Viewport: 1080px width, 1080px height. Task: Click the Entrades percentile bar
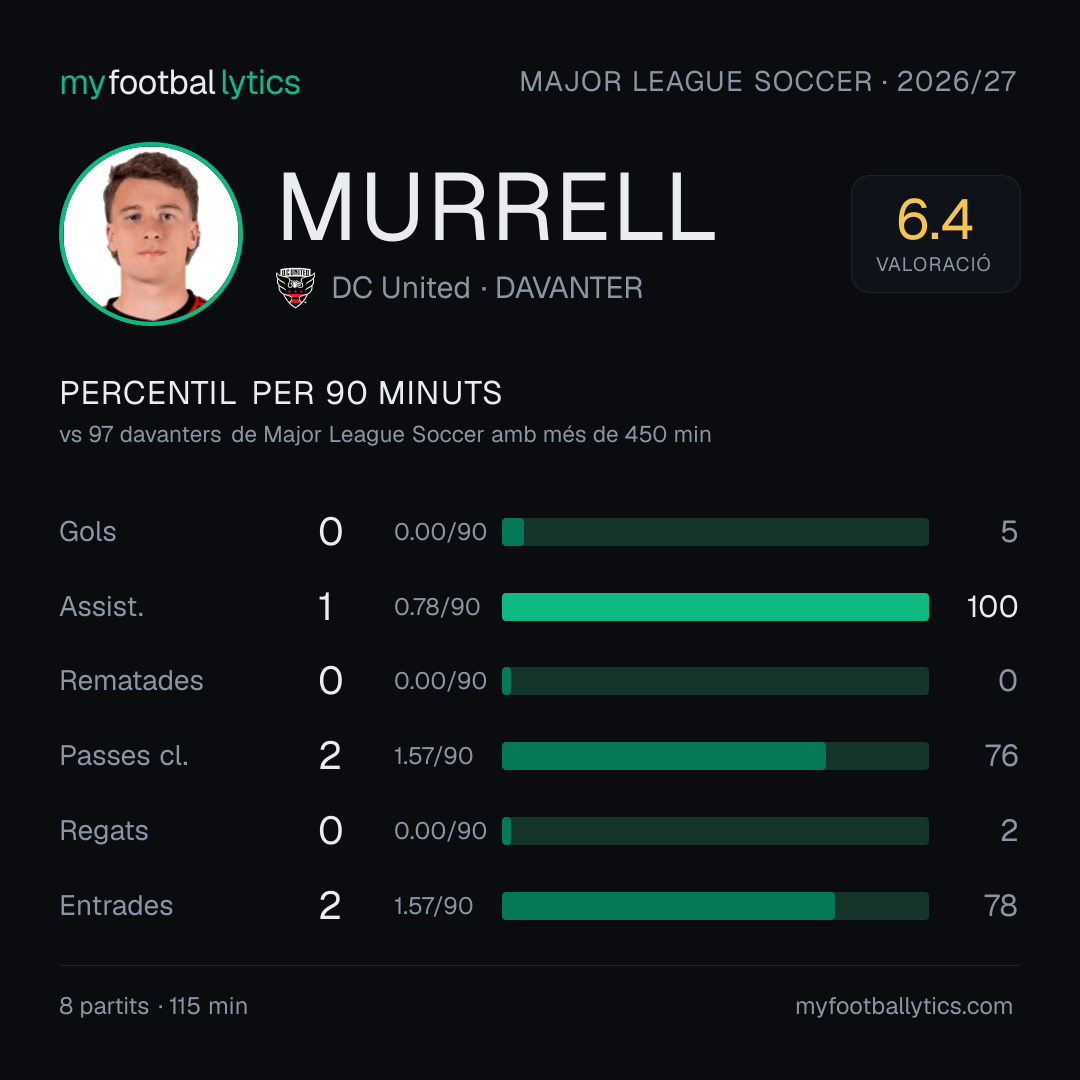[x=715, y=906]
